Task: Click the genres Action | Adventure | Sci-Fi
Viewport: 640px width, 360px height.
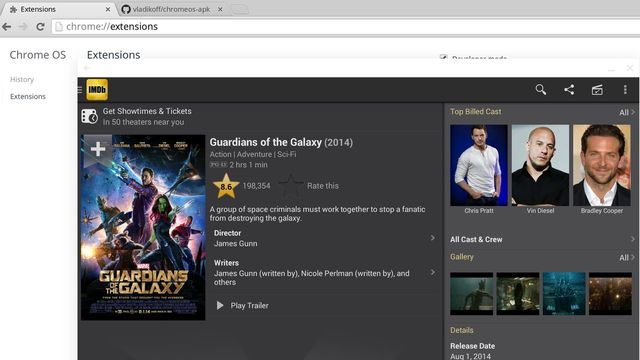Action: pyautogui.click(x=253, y=154)
